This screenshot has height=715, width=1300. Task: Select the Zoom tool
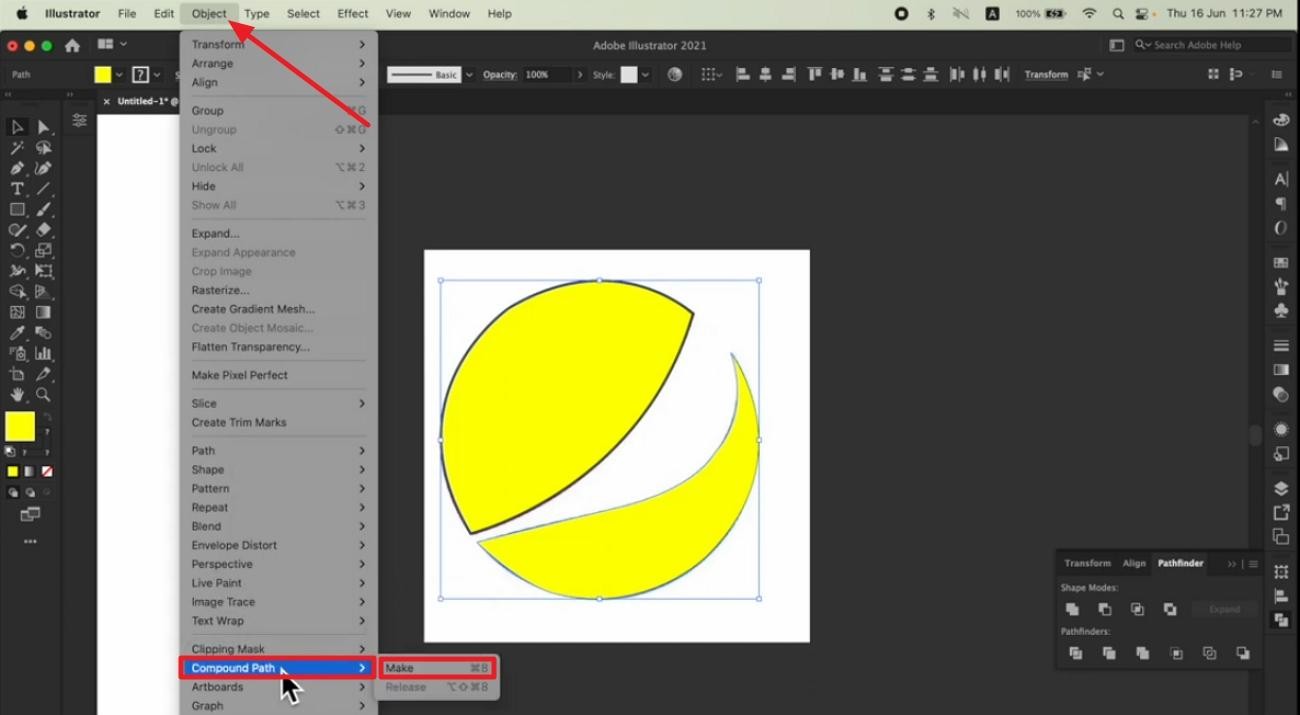click(x=44, y=394)
